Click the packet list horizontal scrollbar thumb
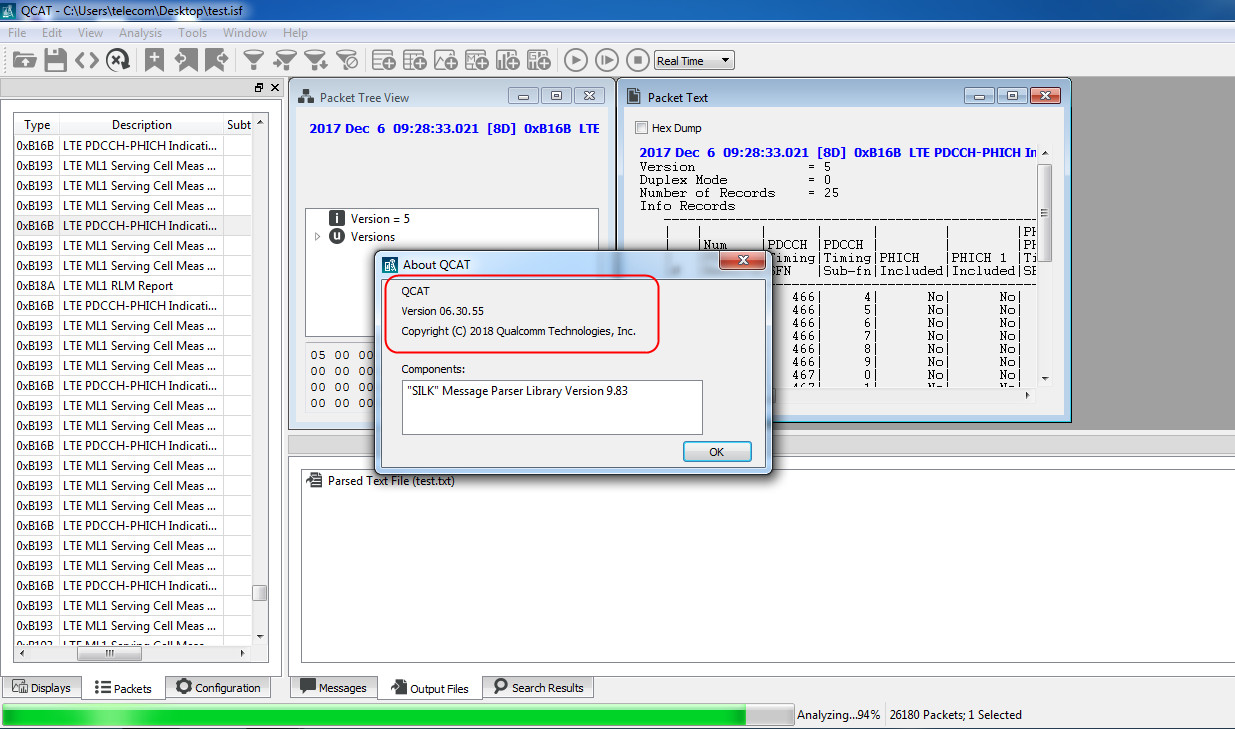Screen dimensions: 1235x729 tap(109, 654)
